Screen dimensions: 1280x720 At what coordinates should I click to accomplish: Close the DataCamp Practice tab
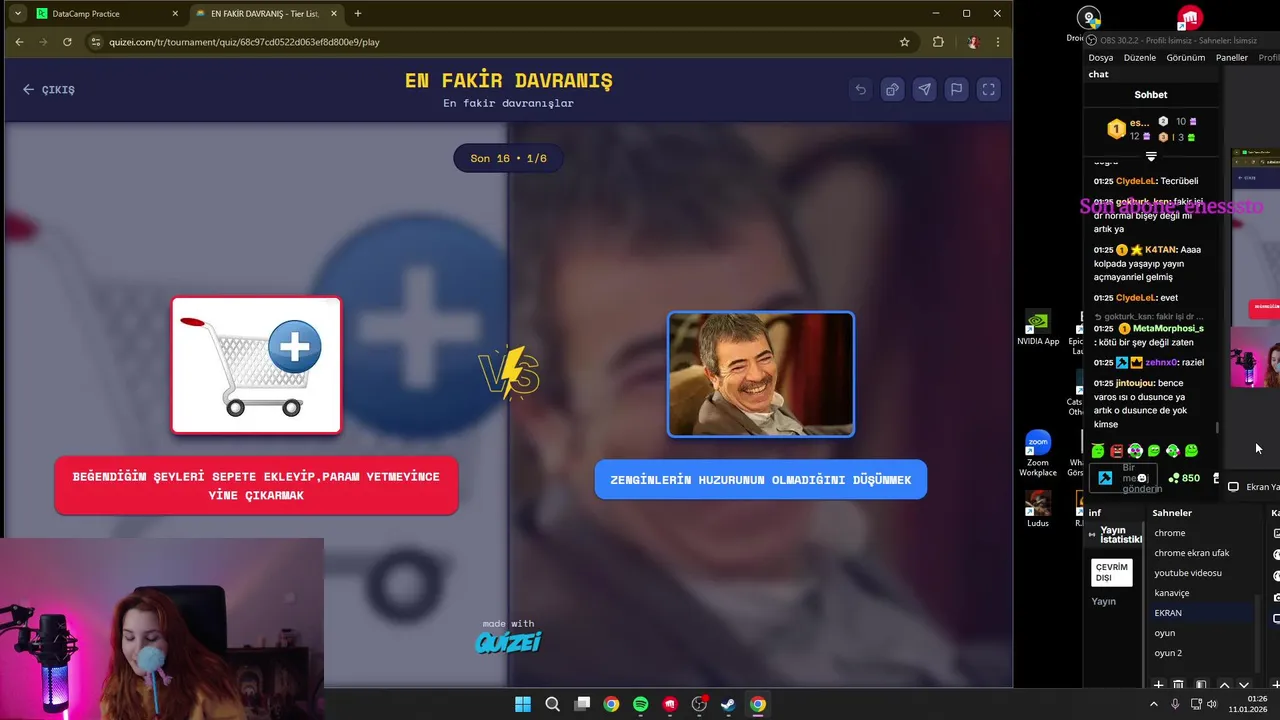coord(175,14)
